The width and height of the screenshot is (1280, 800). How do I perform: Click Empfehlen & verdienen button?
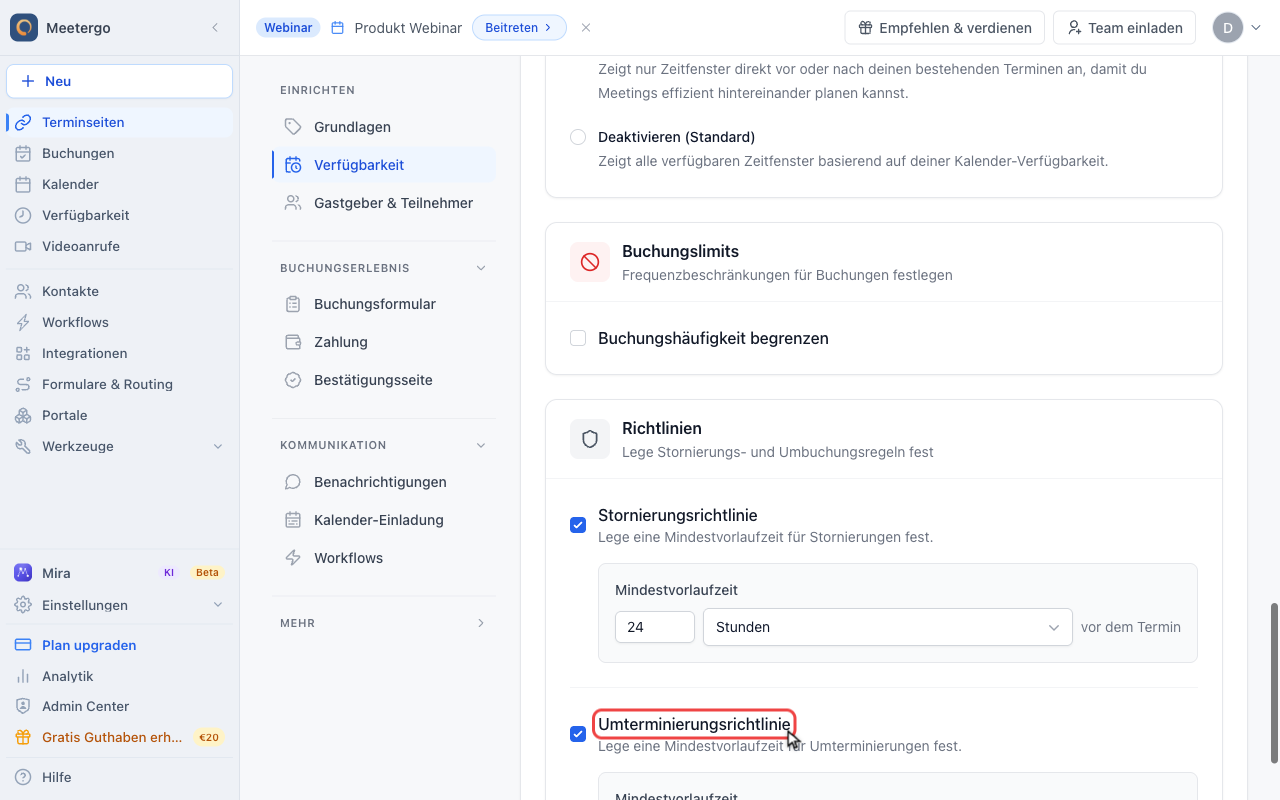(x=945, y=28)
